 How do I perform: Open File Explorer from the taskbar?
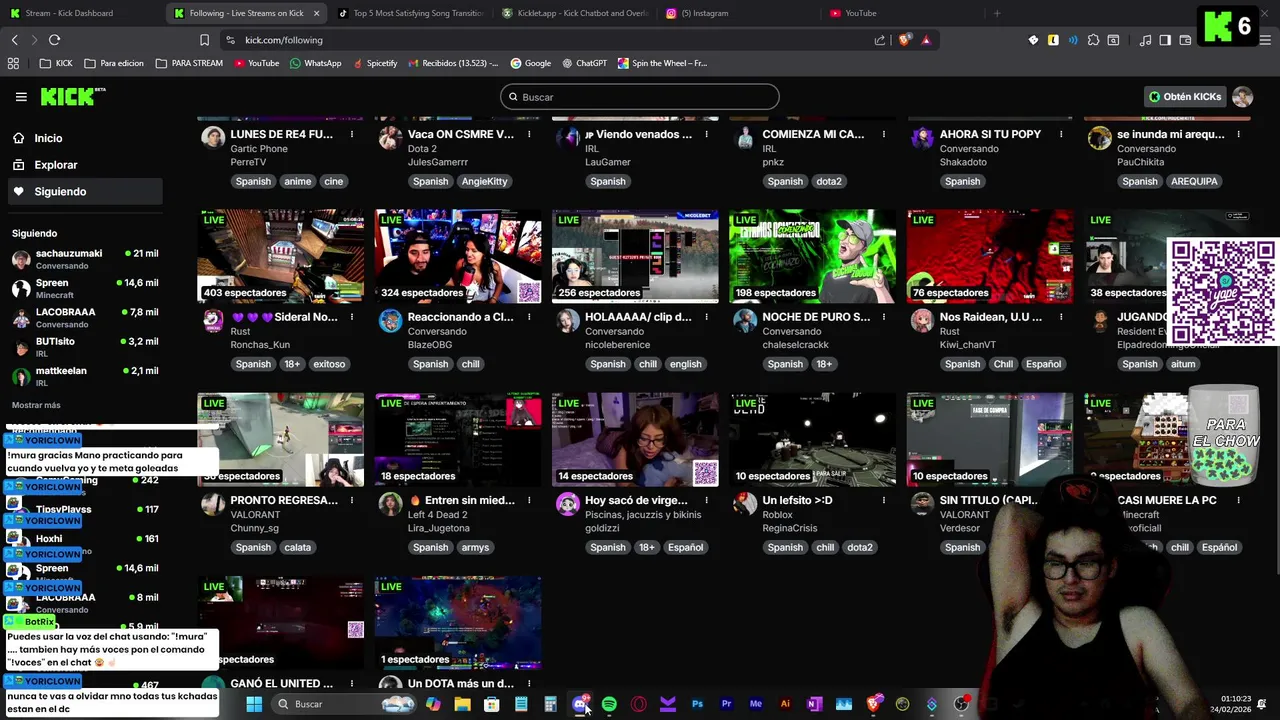[x=462, y=704]
